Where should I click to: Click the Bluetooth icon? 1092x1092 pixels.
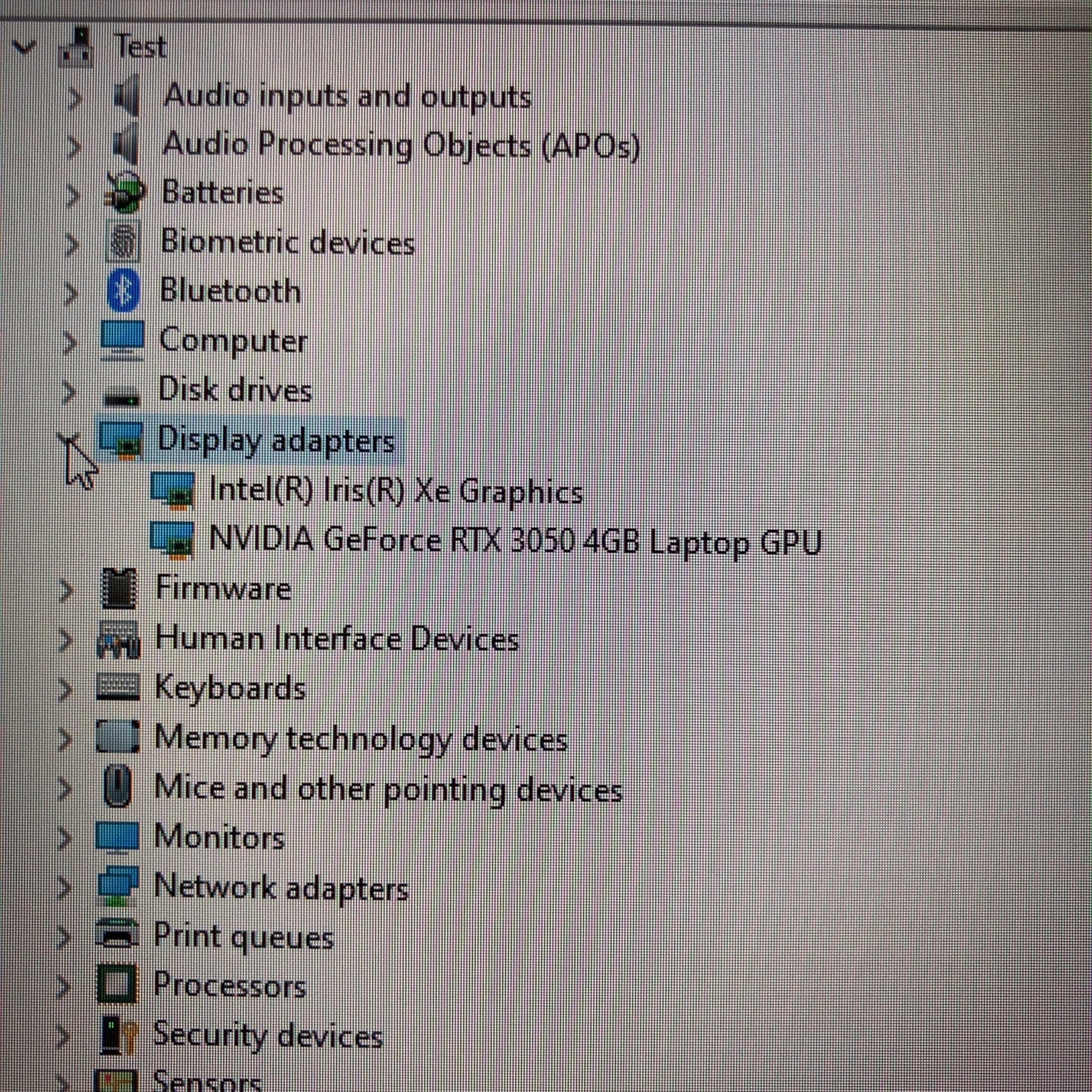[123, 291]
